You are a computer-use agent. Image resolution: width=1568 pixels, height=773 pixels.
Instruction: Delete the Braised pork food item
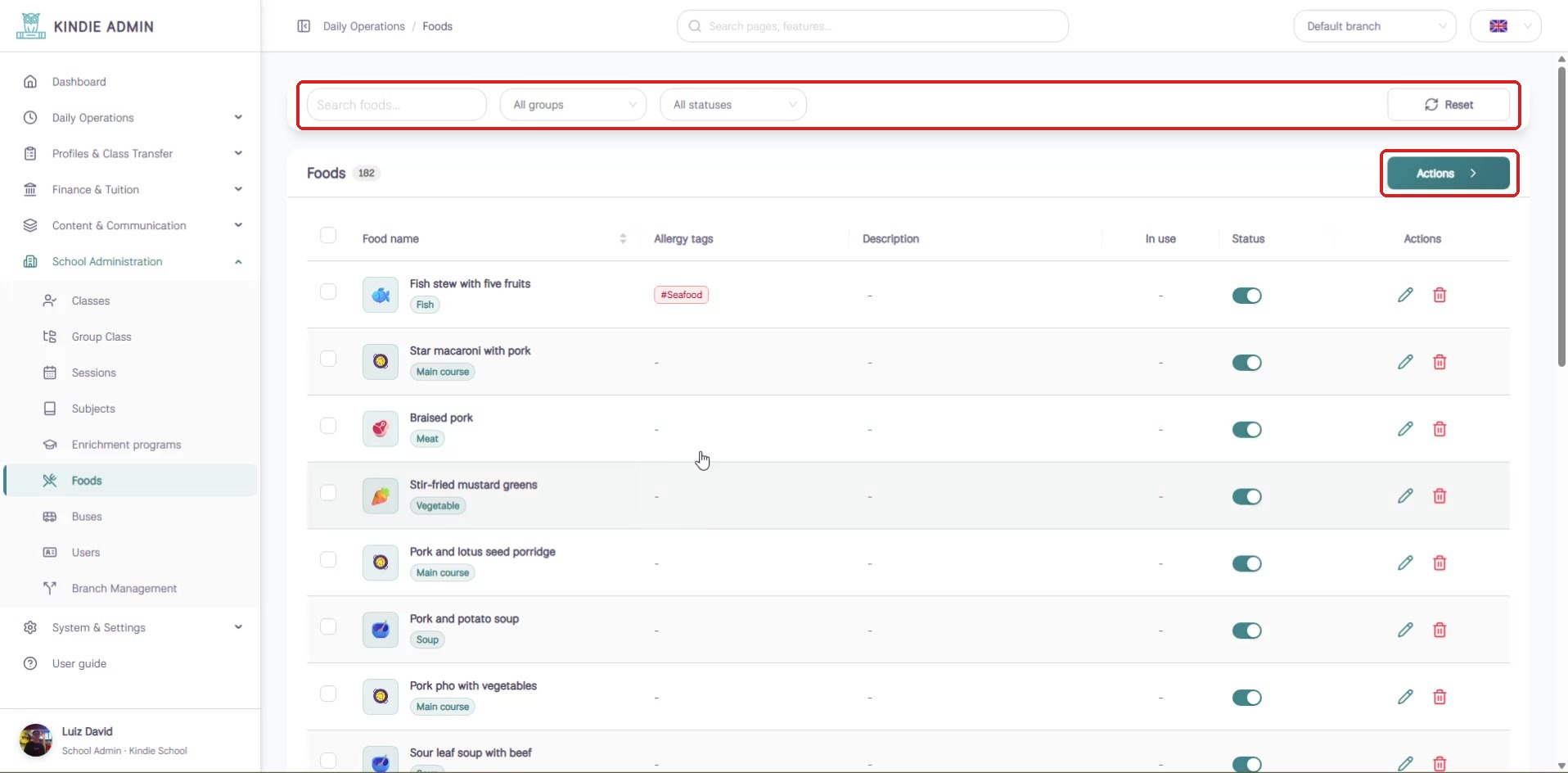[x=1440, y=429]
